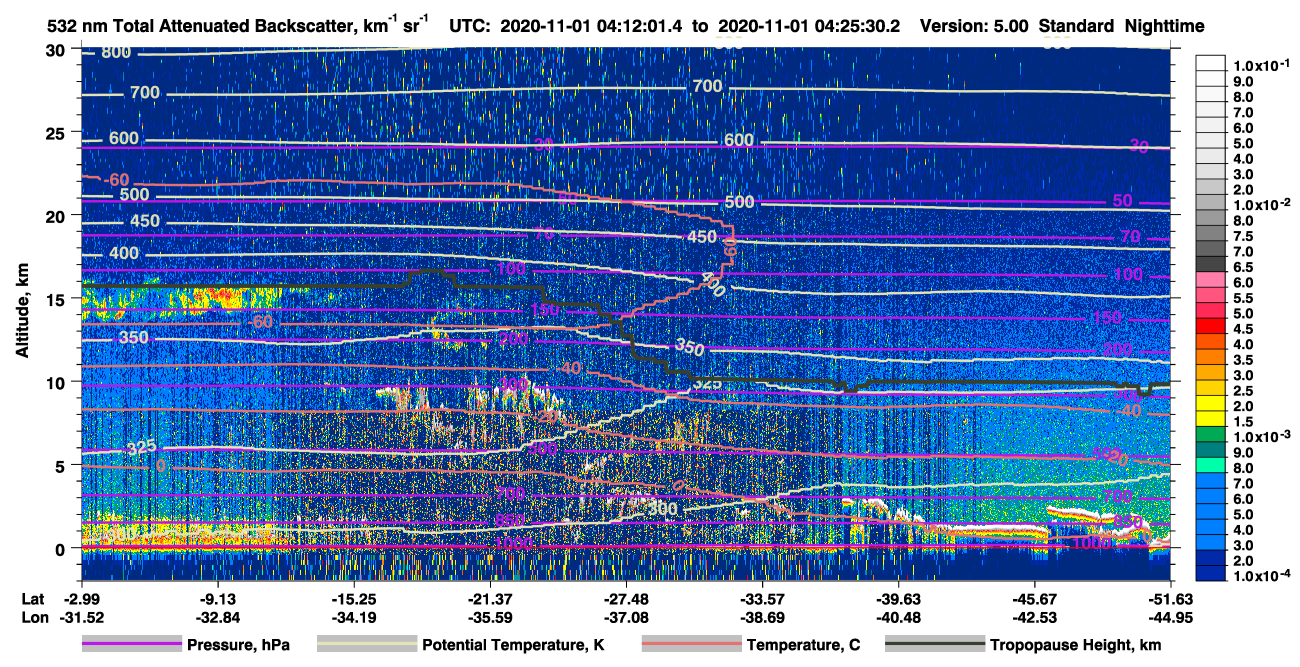Click the 'Temperature, C' legend label
Viewport: 1300px width, 667px height.
(x=803, y=645)
